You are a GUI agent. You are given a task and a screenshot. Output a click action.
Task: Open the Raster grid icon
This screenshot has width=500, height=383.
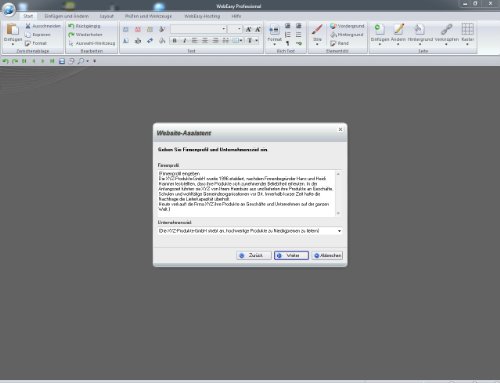(467, 29)
